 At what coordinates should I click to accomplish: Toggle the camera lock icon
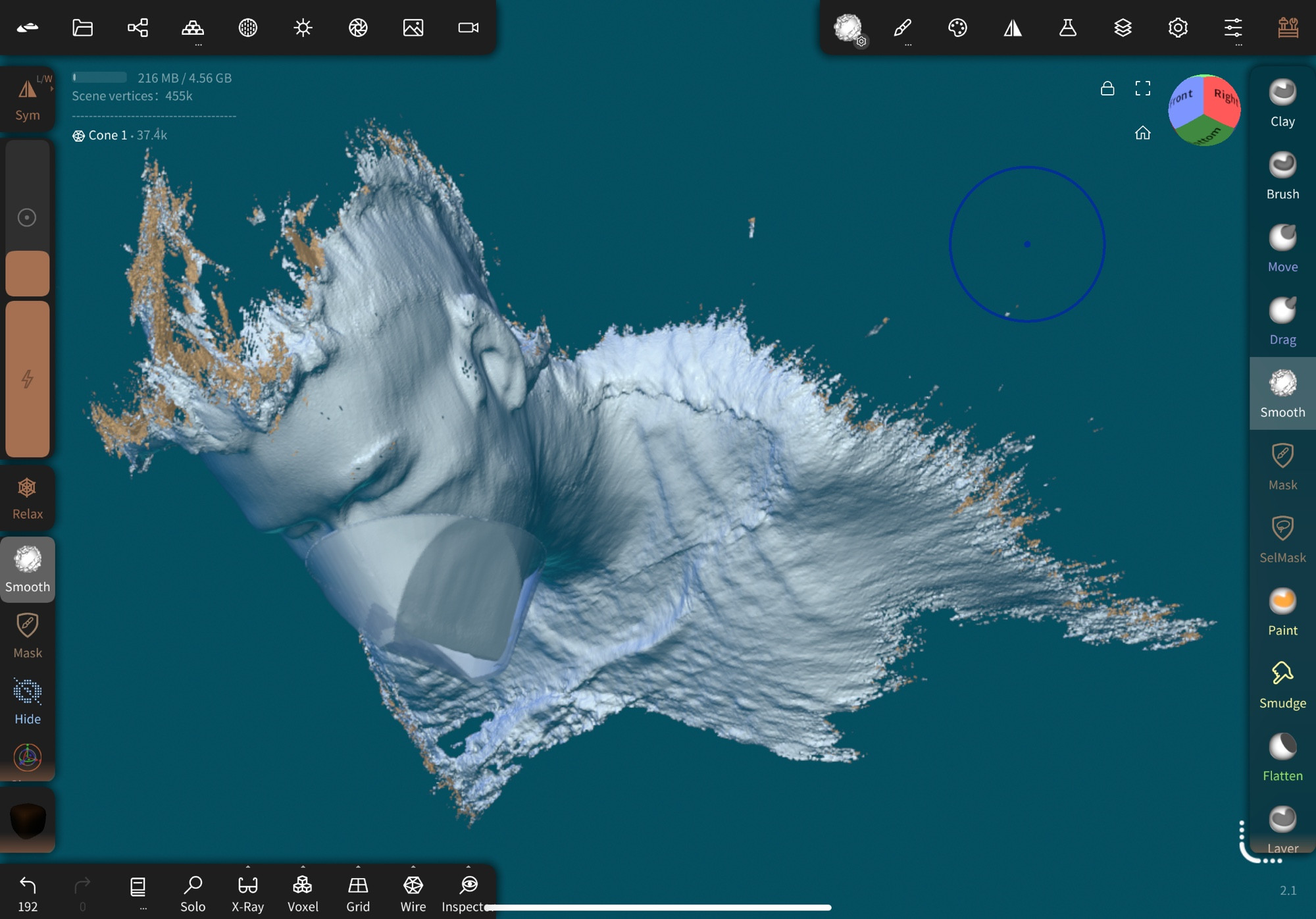pos(1107,88)
